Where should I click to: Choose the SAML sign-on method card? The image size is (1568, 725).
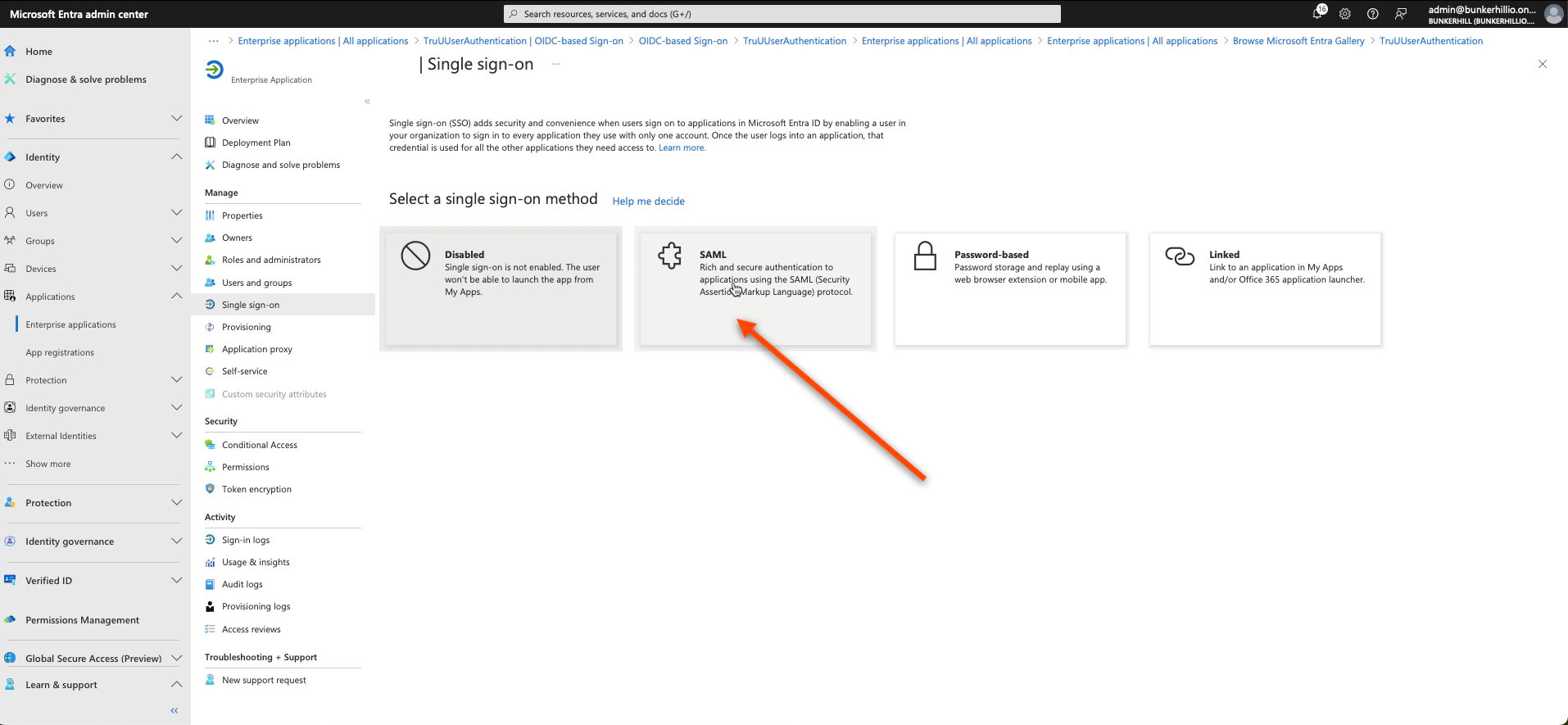tap(755, 288)
